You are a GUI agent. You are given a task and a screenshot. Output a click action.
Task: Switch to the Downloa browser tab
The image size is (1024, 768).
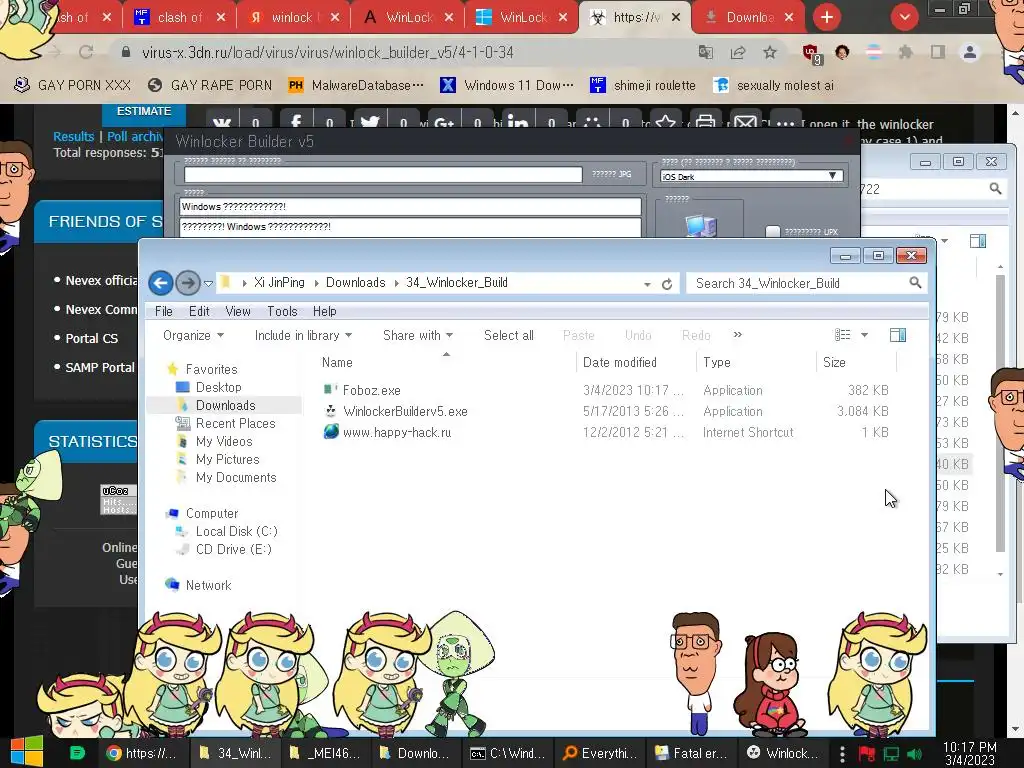(x=750, y=18)
